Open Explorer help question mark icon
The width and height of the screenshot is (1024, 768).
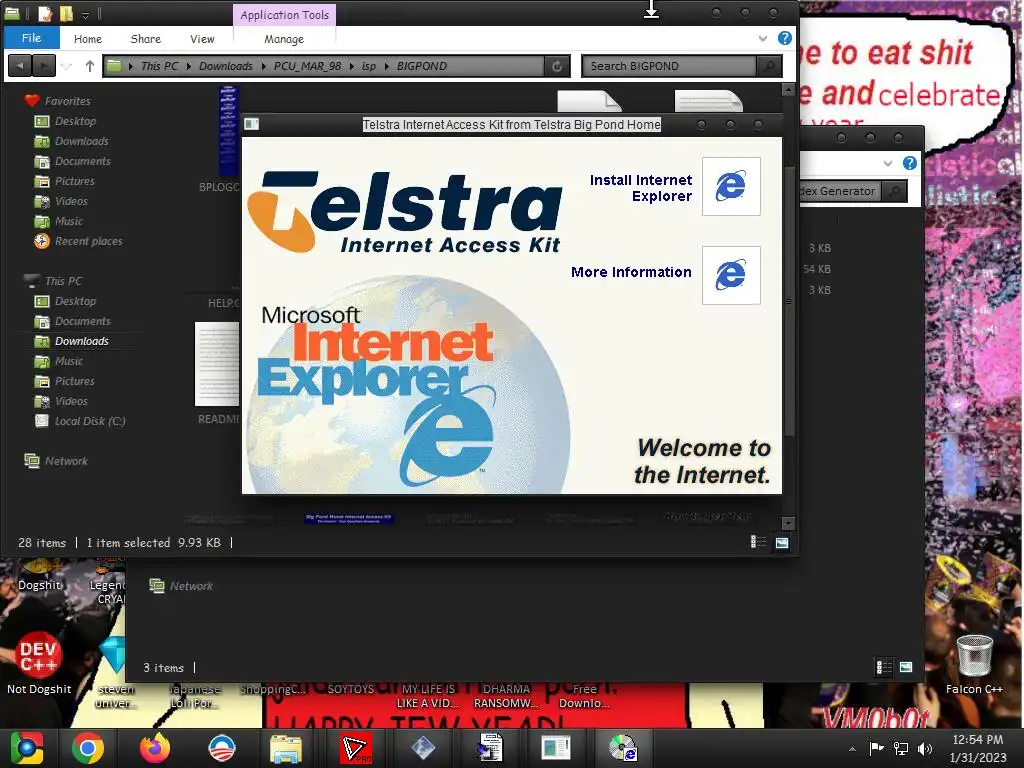tap(784, 38)
